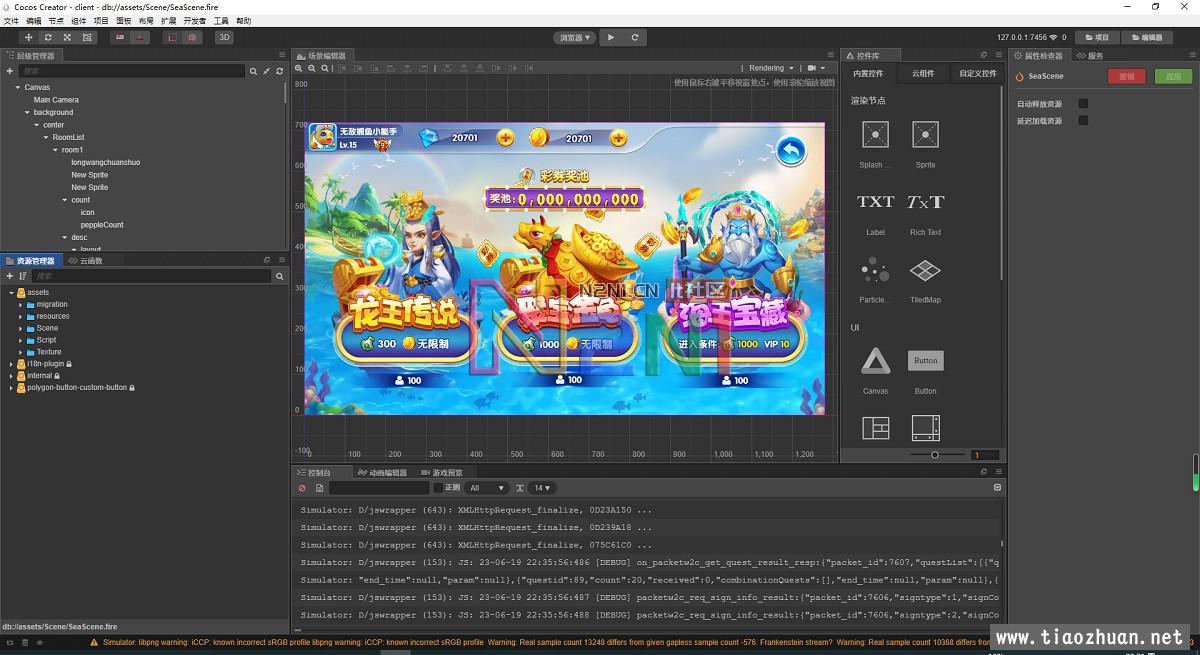The width and height of the screenshot is (1200, 655).
Task: Collapse the assets root folder
Action: pyautogui.click(x=11, y=292)
